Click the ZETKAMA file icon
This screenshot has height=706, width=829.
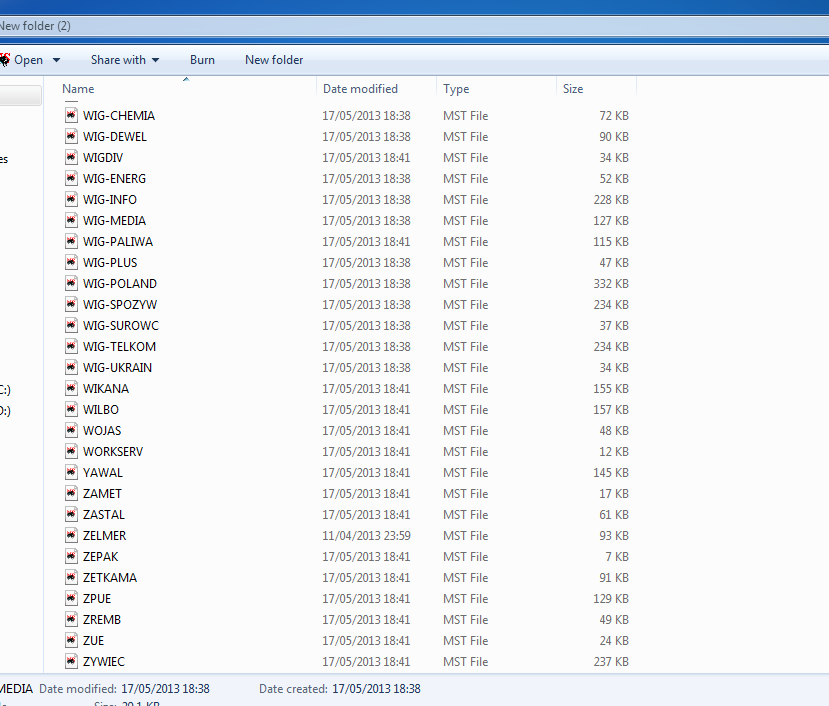click(x=71, y=577)
